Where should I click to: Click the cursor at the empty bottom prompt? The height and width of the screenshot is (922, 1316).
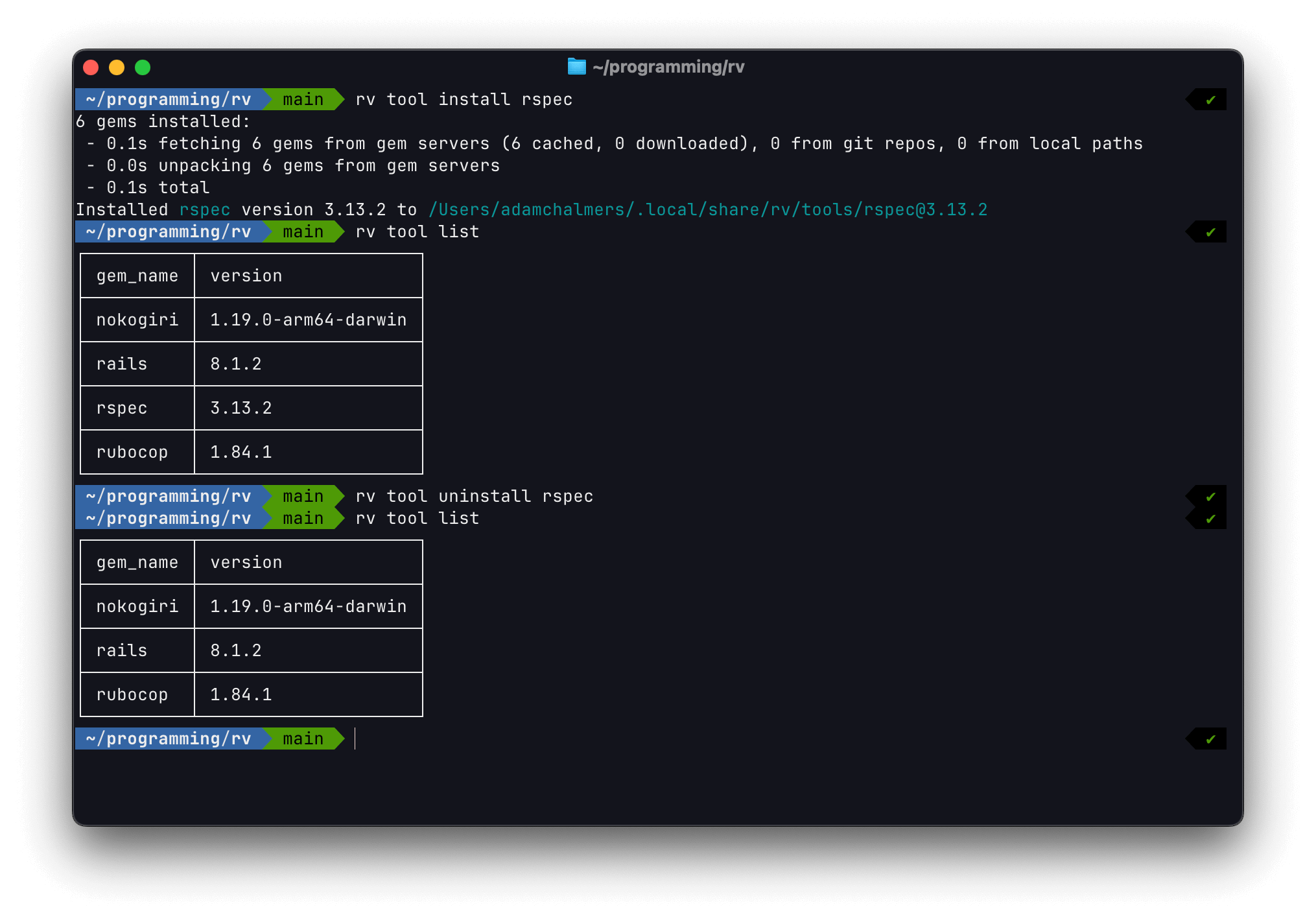click(356, 739)
